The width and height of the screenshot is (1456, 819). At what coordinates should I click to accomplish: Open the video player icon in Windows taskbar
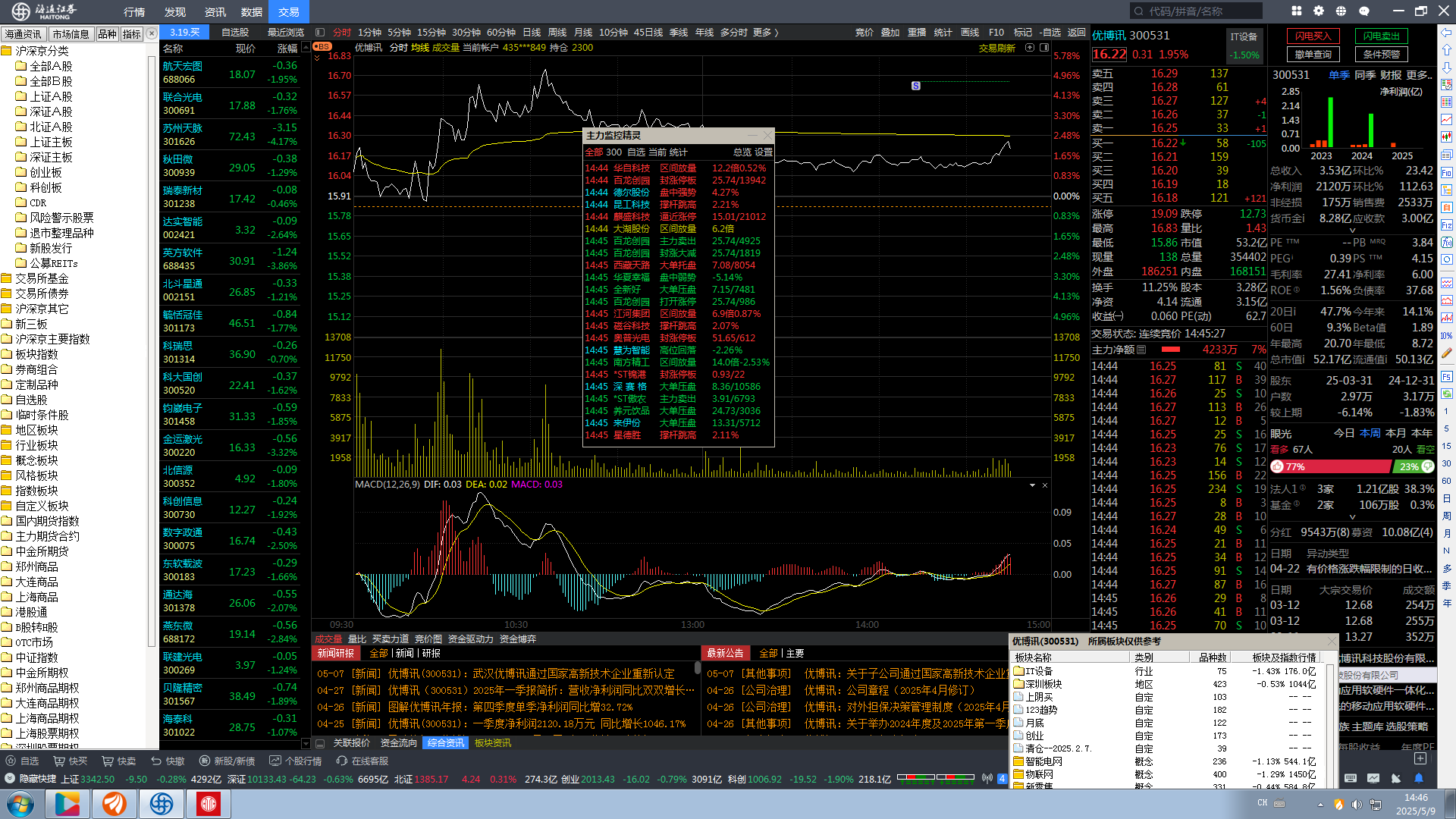tap(67, 804)
